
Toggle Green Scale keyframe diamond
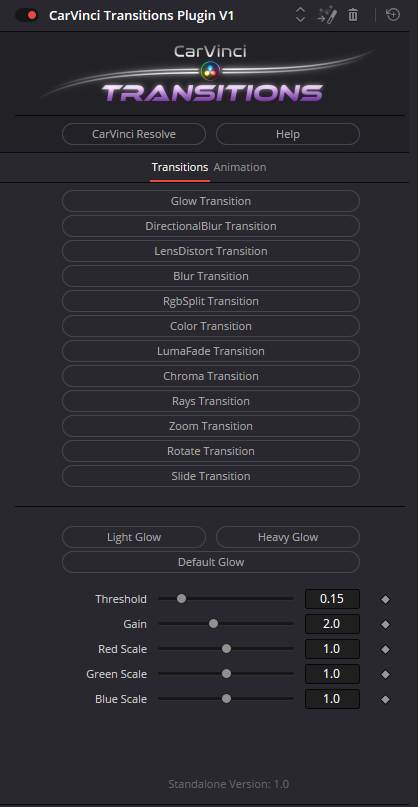385,674
